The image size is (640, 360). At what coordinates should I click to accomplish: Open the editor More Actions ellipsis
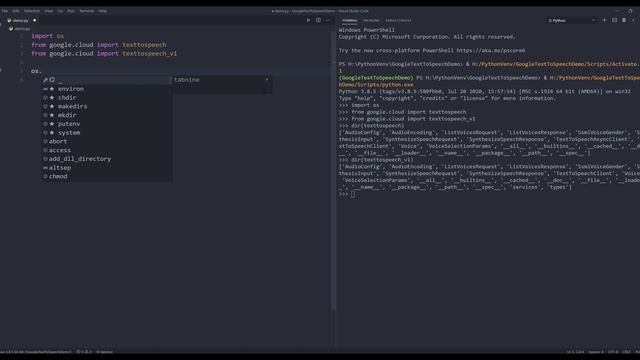pos(328,20)
